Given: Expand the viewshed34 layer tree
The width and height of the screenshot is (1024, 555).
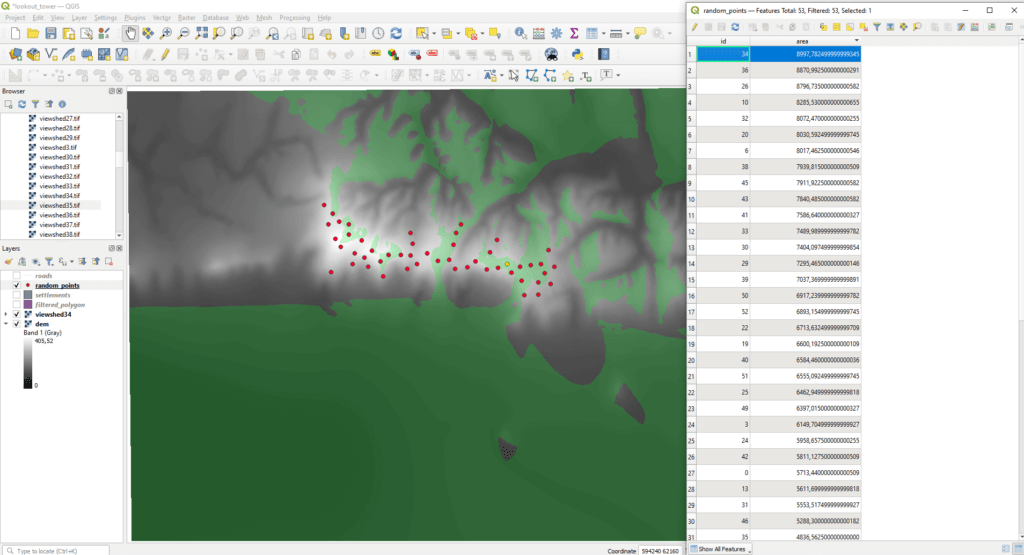Looking at the screenshot, I should coord(7,315).
